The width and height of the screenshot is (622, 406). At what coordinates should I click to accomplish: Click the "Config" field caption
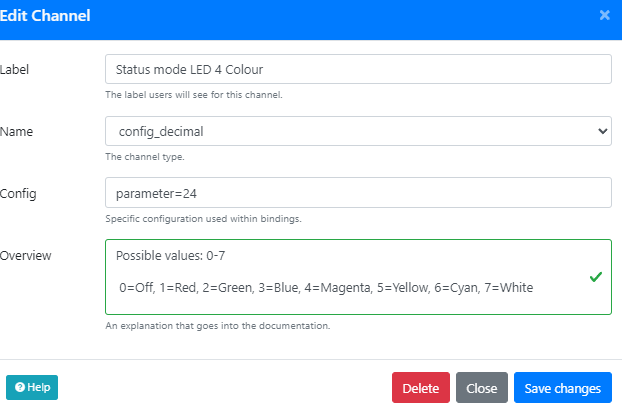click(19, 193)
